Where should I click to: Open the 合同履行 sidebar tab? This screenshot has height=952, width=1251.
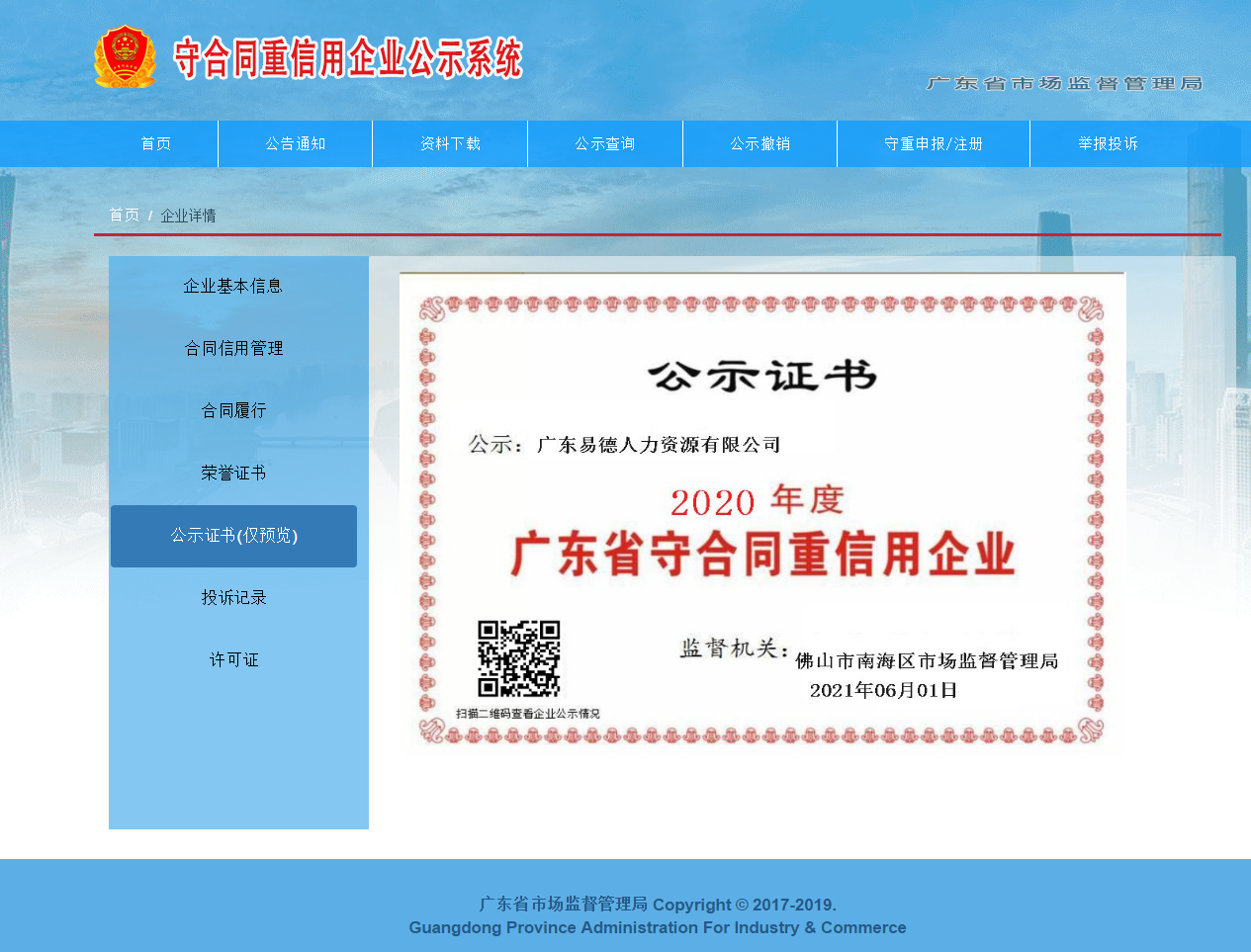point(233,411)
